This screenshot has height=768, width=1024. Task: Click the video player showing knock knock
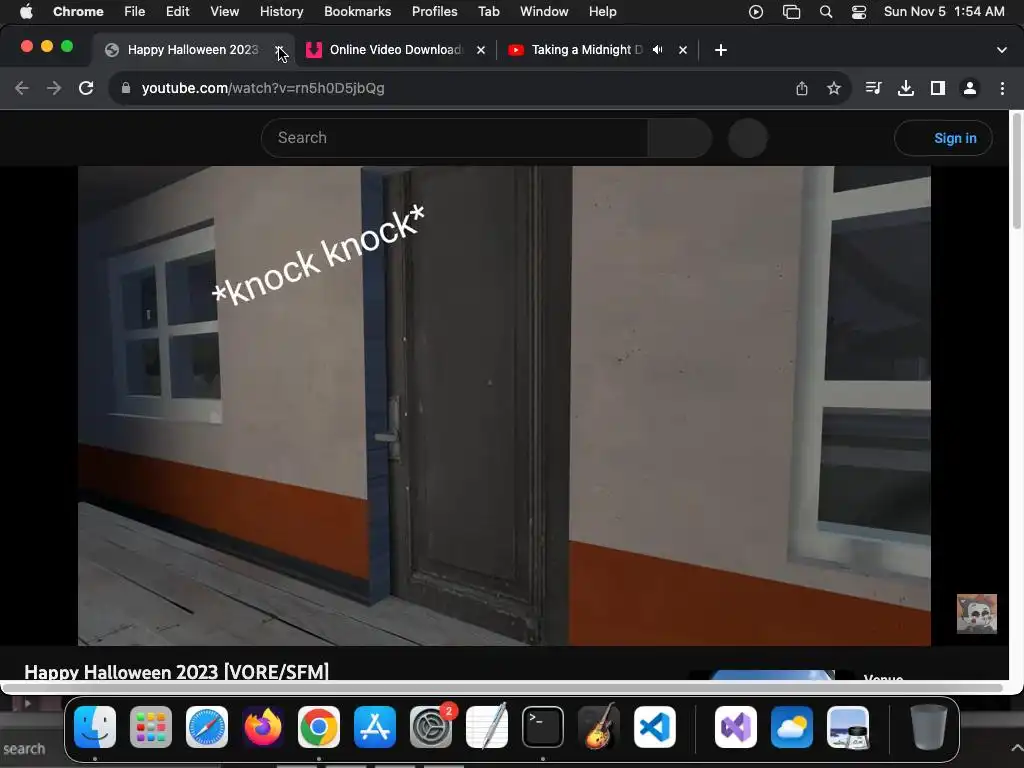(504, 406)
